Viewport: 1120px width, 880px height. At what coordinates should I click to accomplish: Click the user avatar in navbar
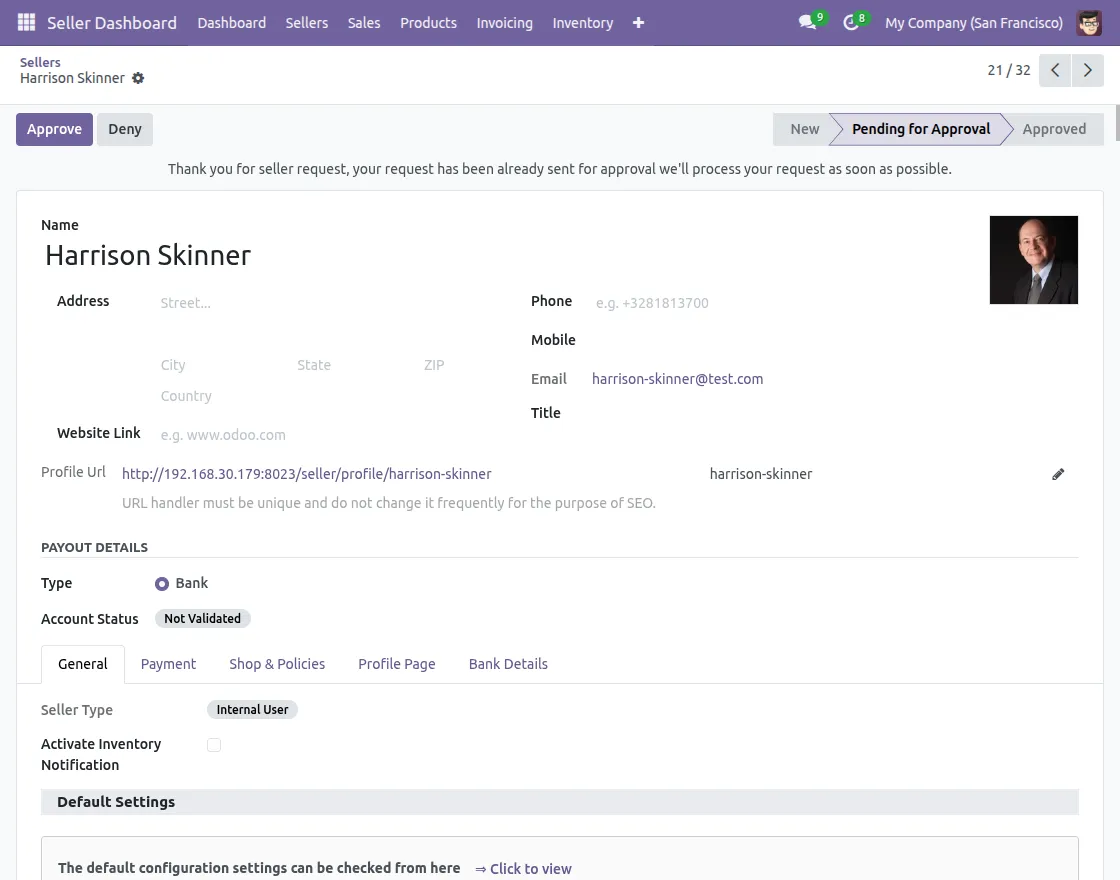click(x=1089, y=22)
